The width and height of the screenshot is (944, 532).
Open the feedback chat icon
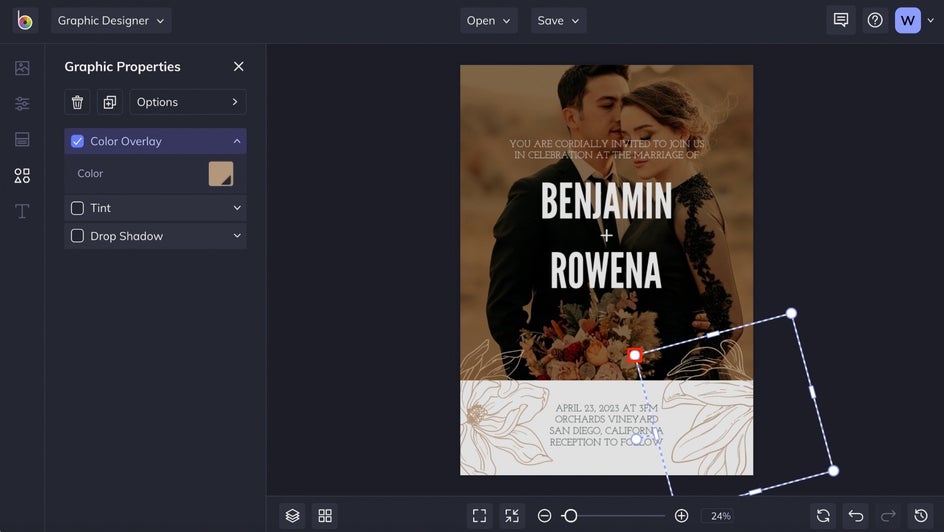point(840,20)
